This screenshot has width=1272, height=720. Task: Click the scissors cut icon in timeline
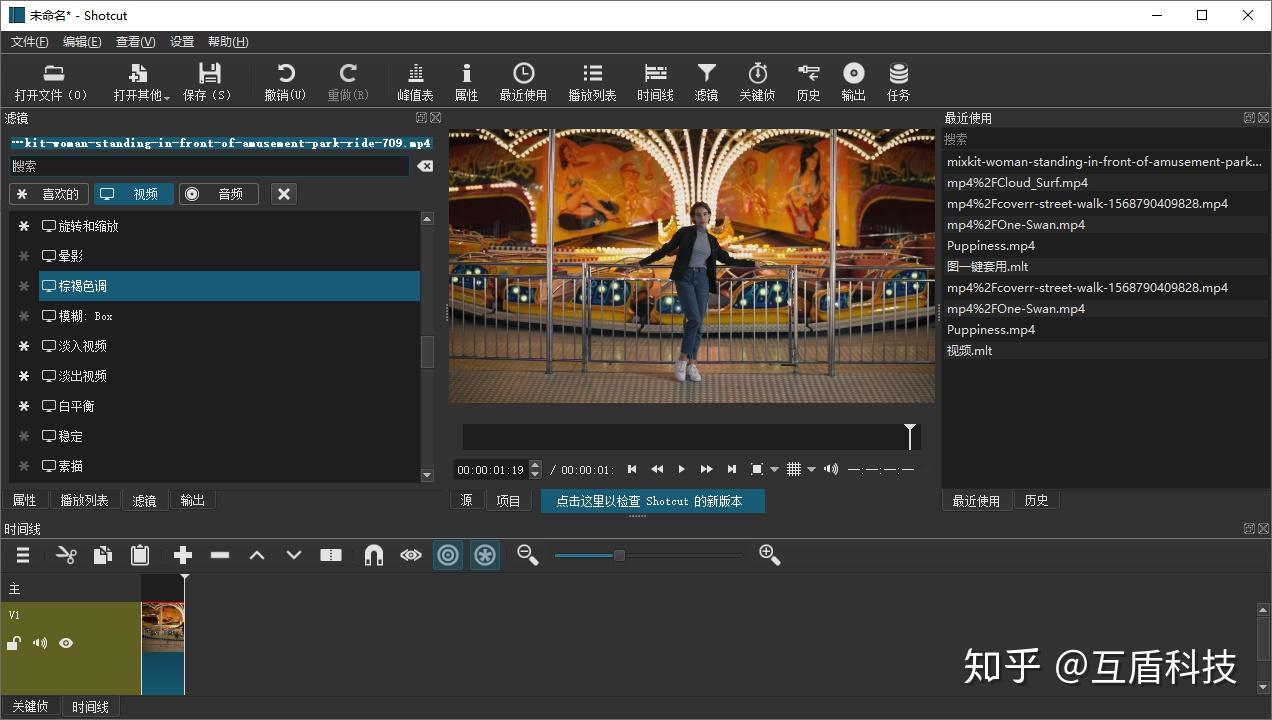[x=66, y=555]
